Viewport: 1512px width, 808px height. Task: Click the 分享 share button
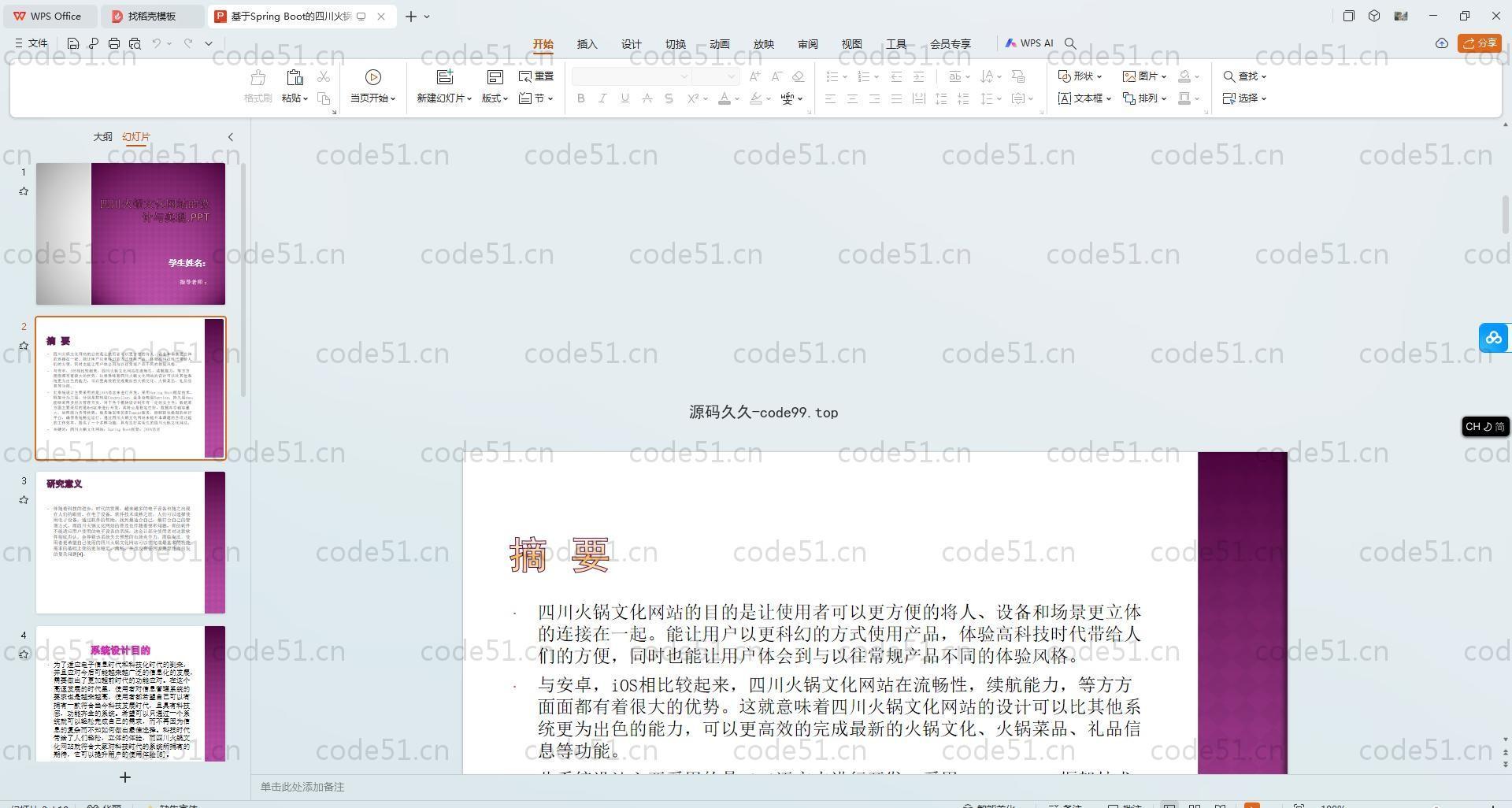point(1480,43)
